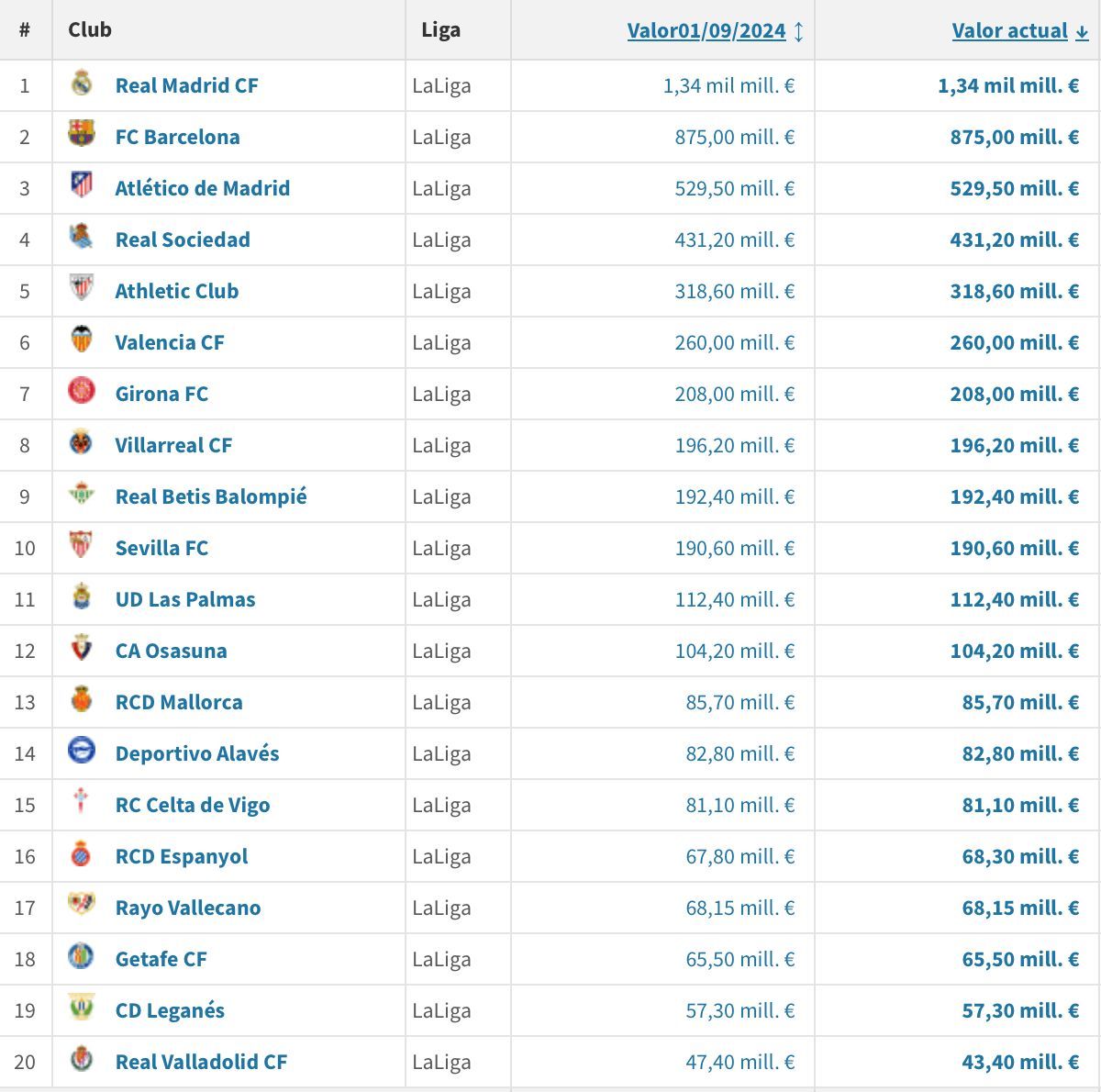Viewport: 1101px width, 1092px height.
Task: Click the Real Madrid CF club crest
Action: 83,85
